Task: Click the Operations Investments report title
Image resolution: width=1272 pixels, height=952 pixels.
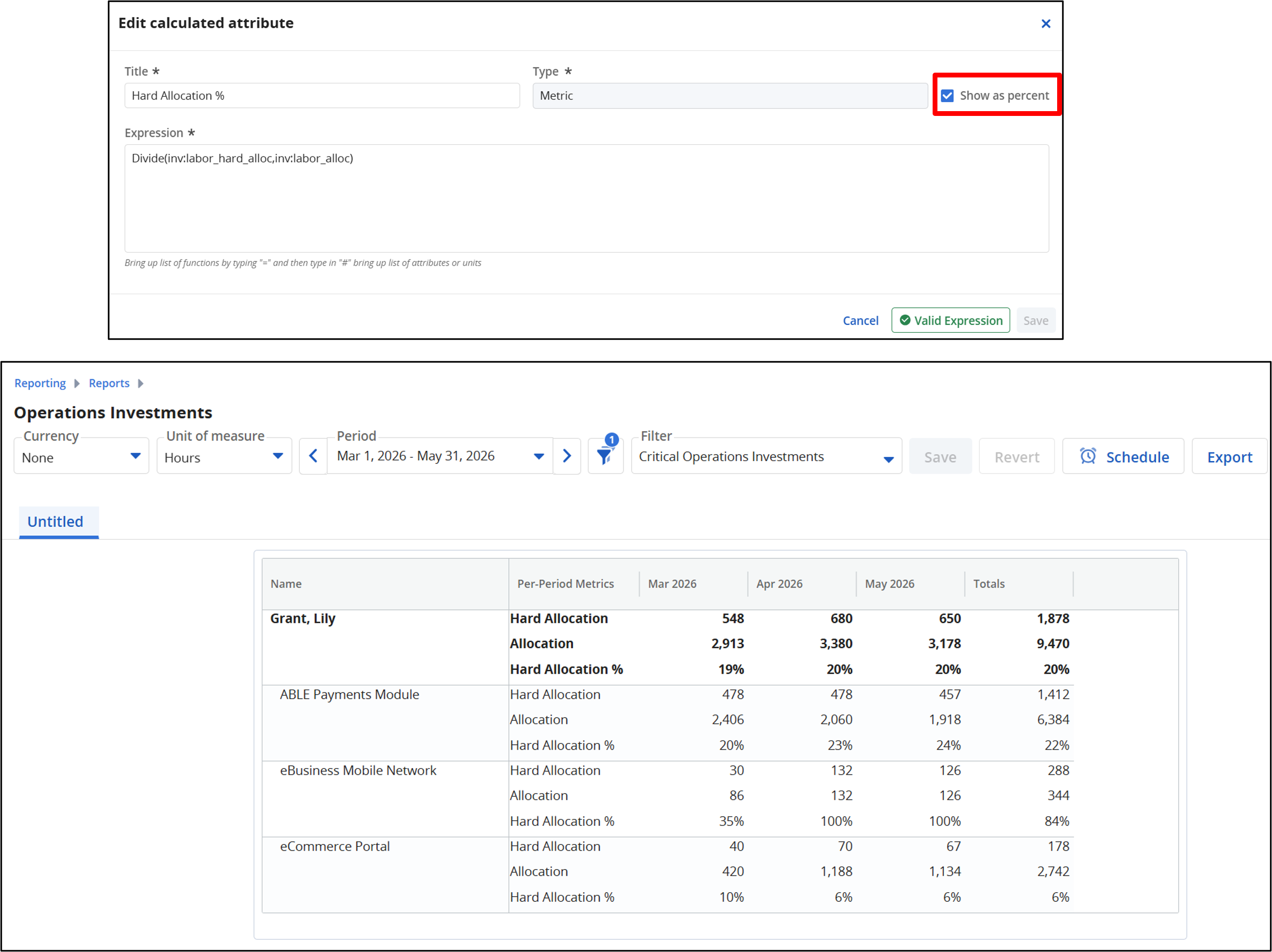Action: pyautogui.click(x=113, y=413)
